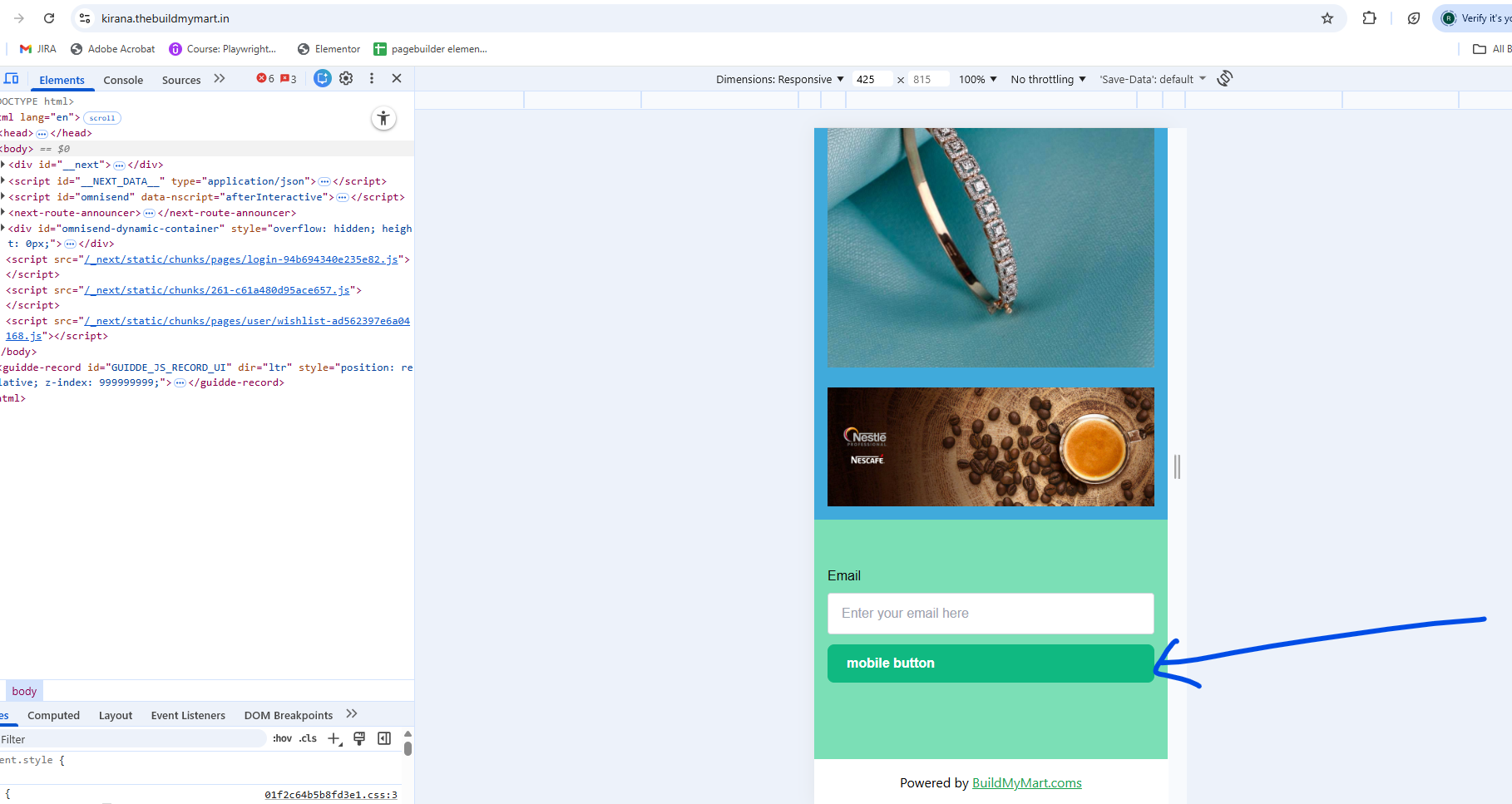This screenshot has height=804, width=1512.
Task: Edit the viewport width field showing 425
Action: click(x=871, y=79)
